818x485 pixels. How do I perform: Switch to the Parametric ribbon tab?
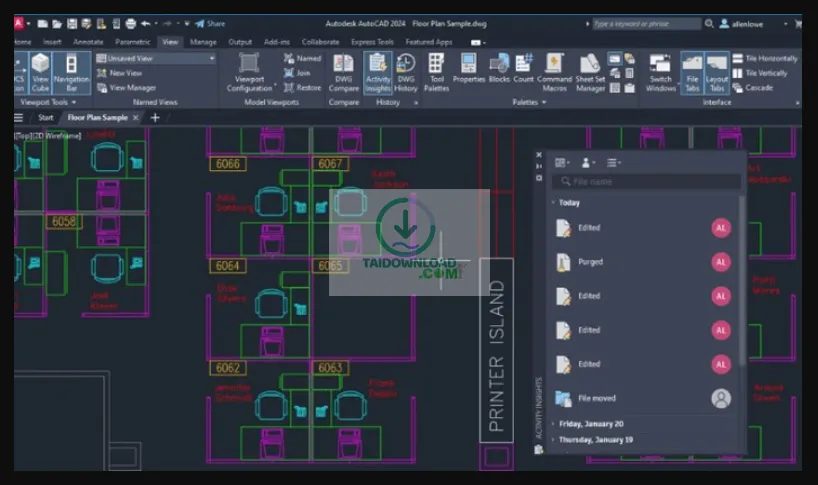[133, 42]
